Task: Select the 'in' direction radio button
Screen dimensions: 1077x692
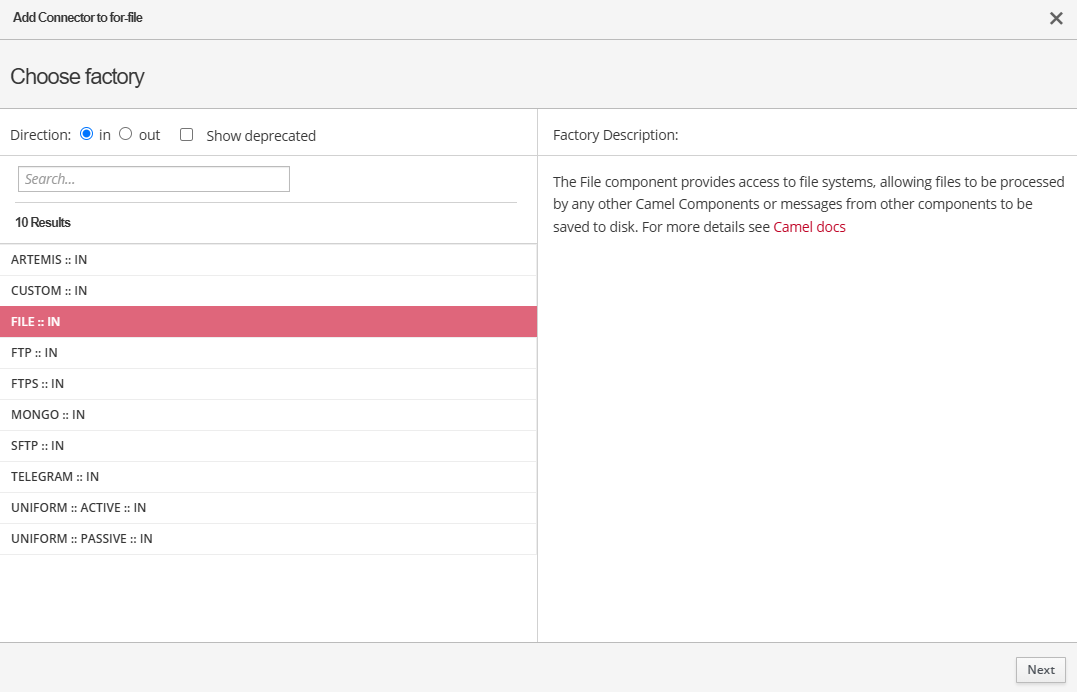Action: [x=87, y=134]
